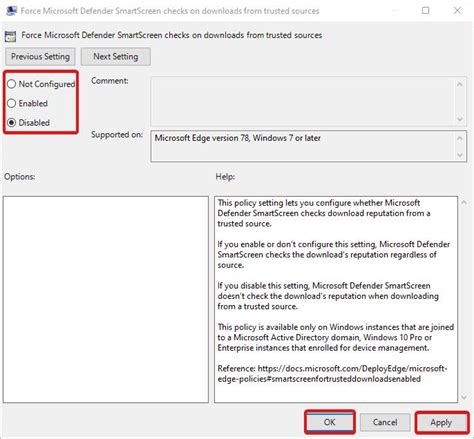Click the empty Options pane
Screen dimensions: 474x439
pos(106,299)
